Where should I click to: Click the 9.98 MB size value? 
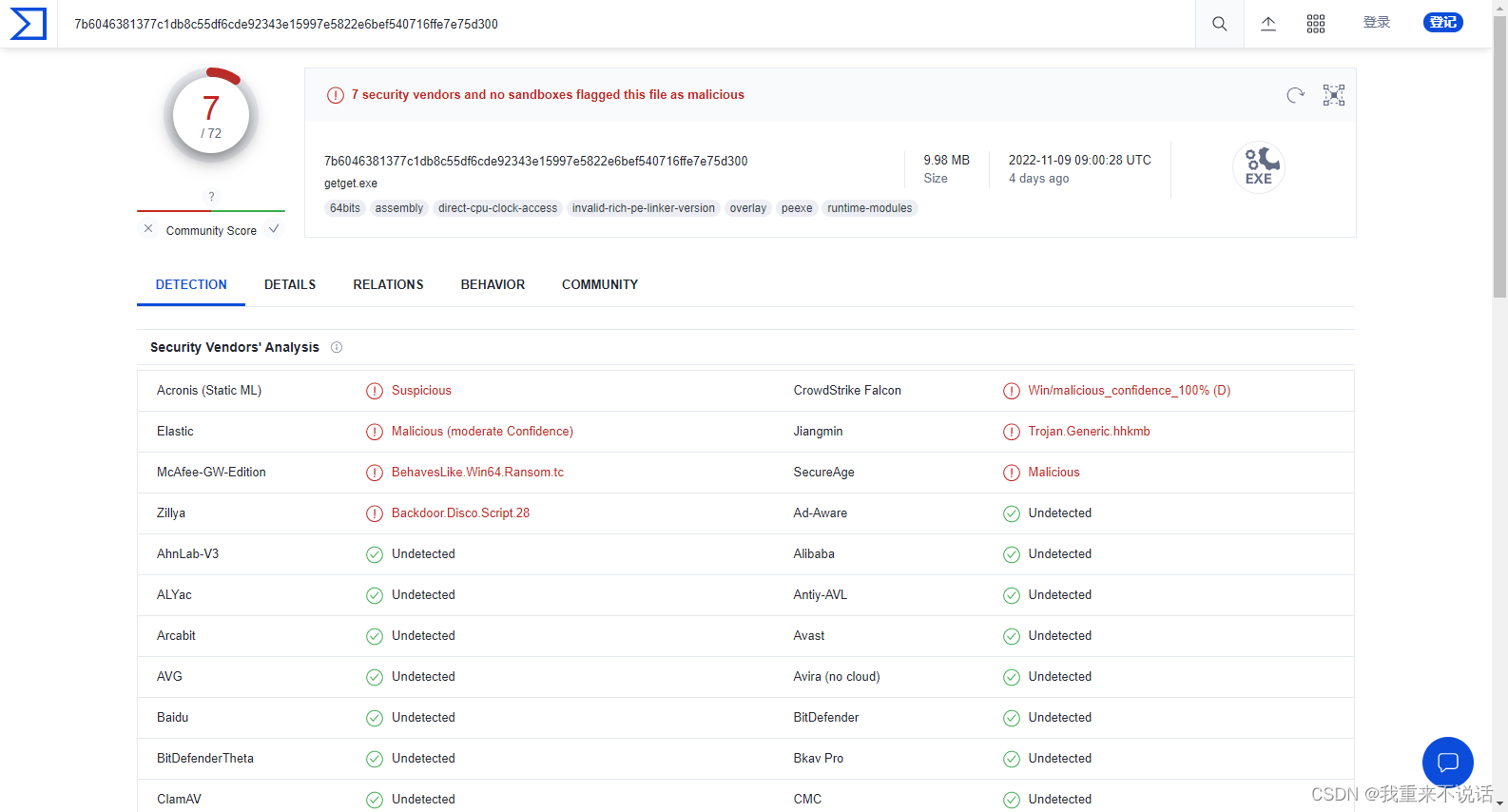pos(947,161)
